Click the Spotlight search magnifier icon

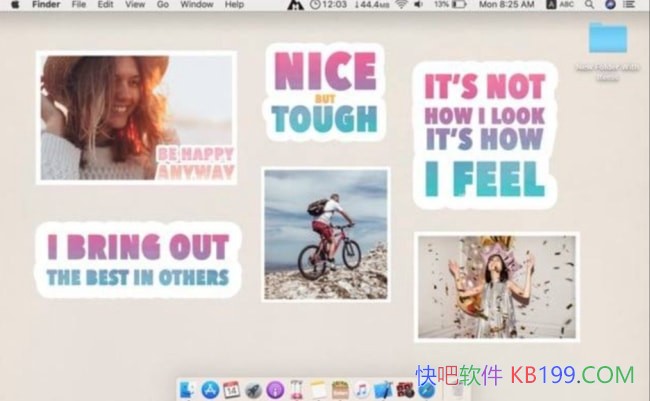pyautogui.click(x=589, y=5)
